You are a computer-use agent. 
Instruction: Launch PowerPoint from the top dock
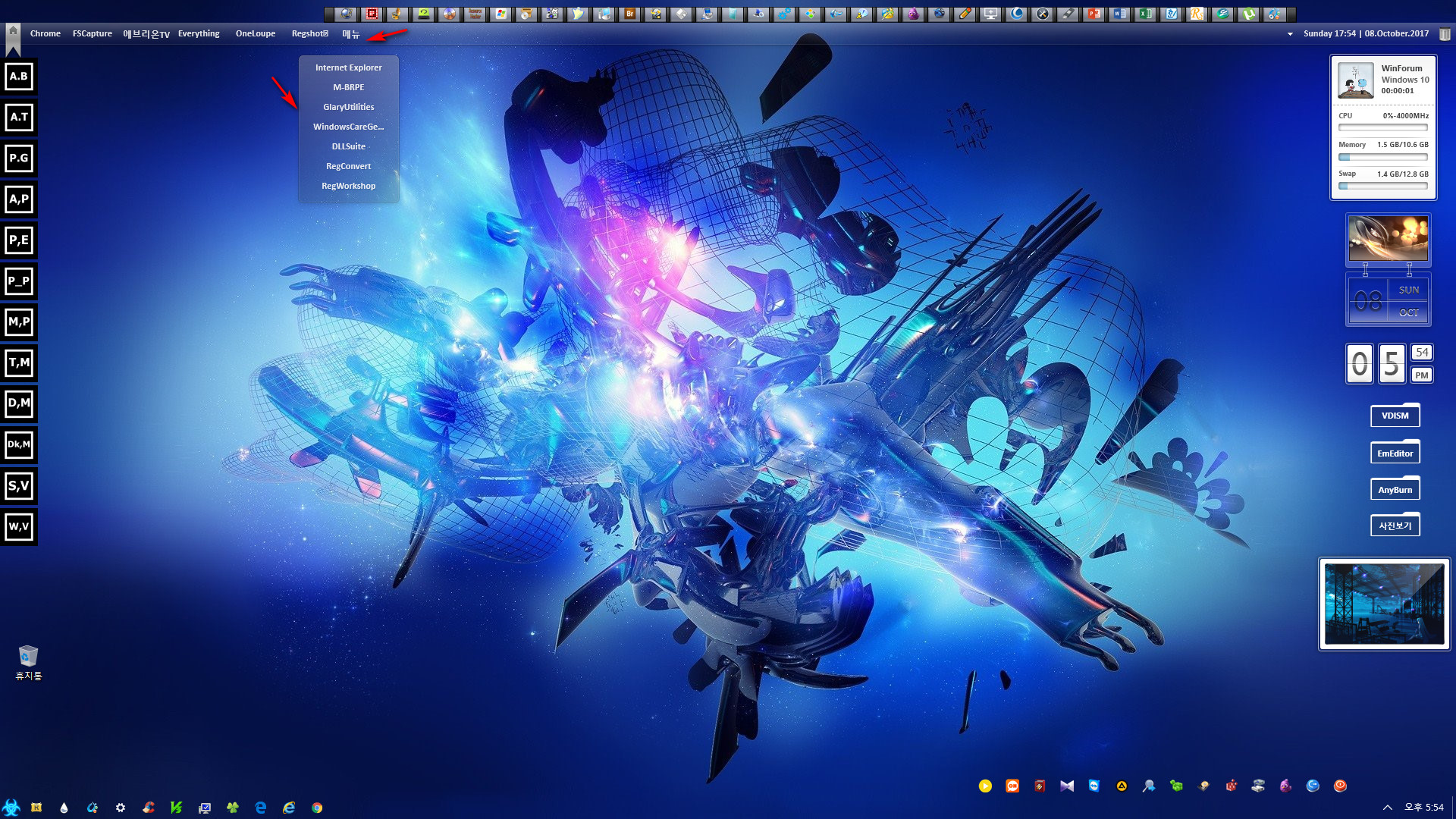1094,14
